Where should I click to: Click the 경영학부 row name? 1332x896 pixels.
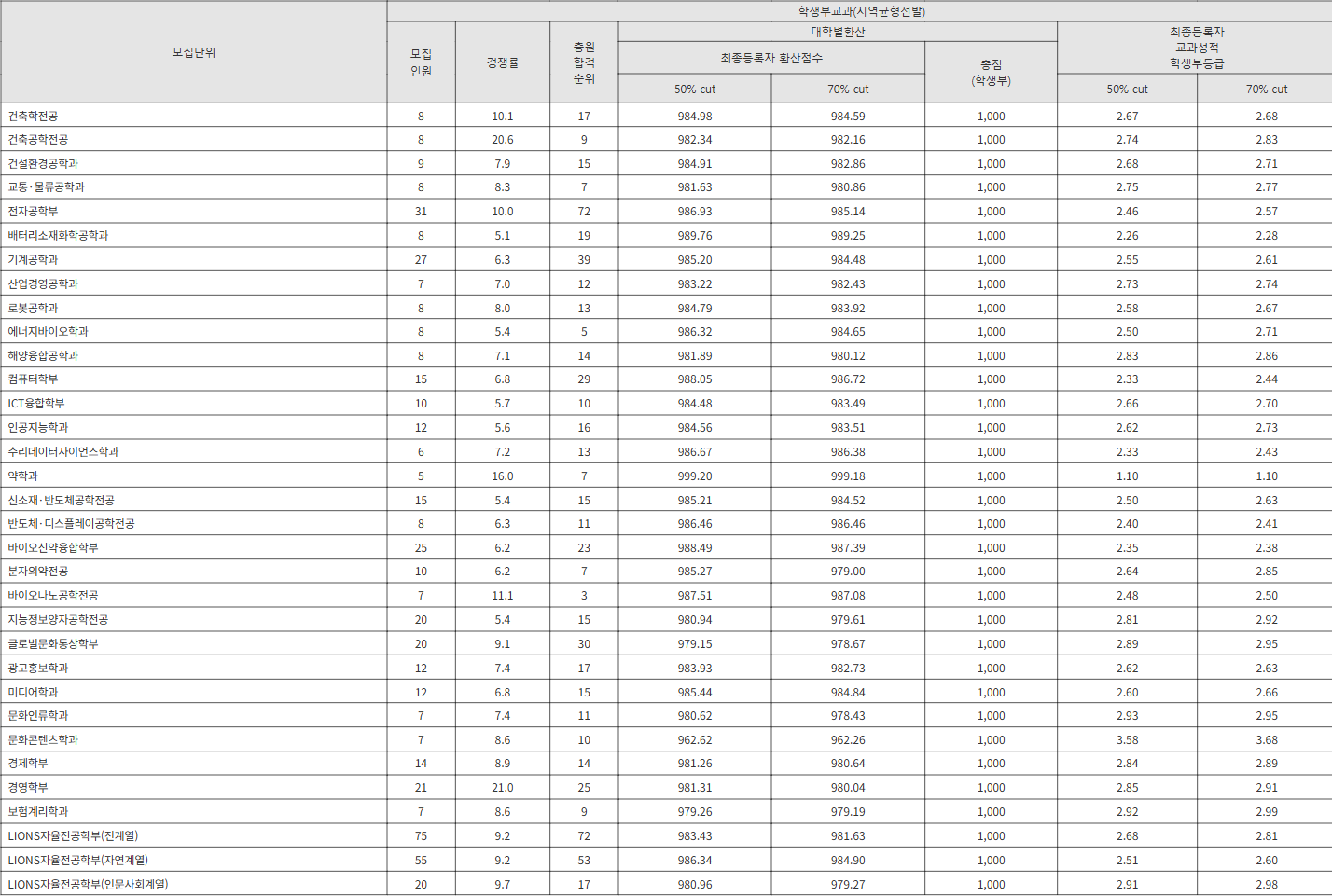tap(28, 787)
